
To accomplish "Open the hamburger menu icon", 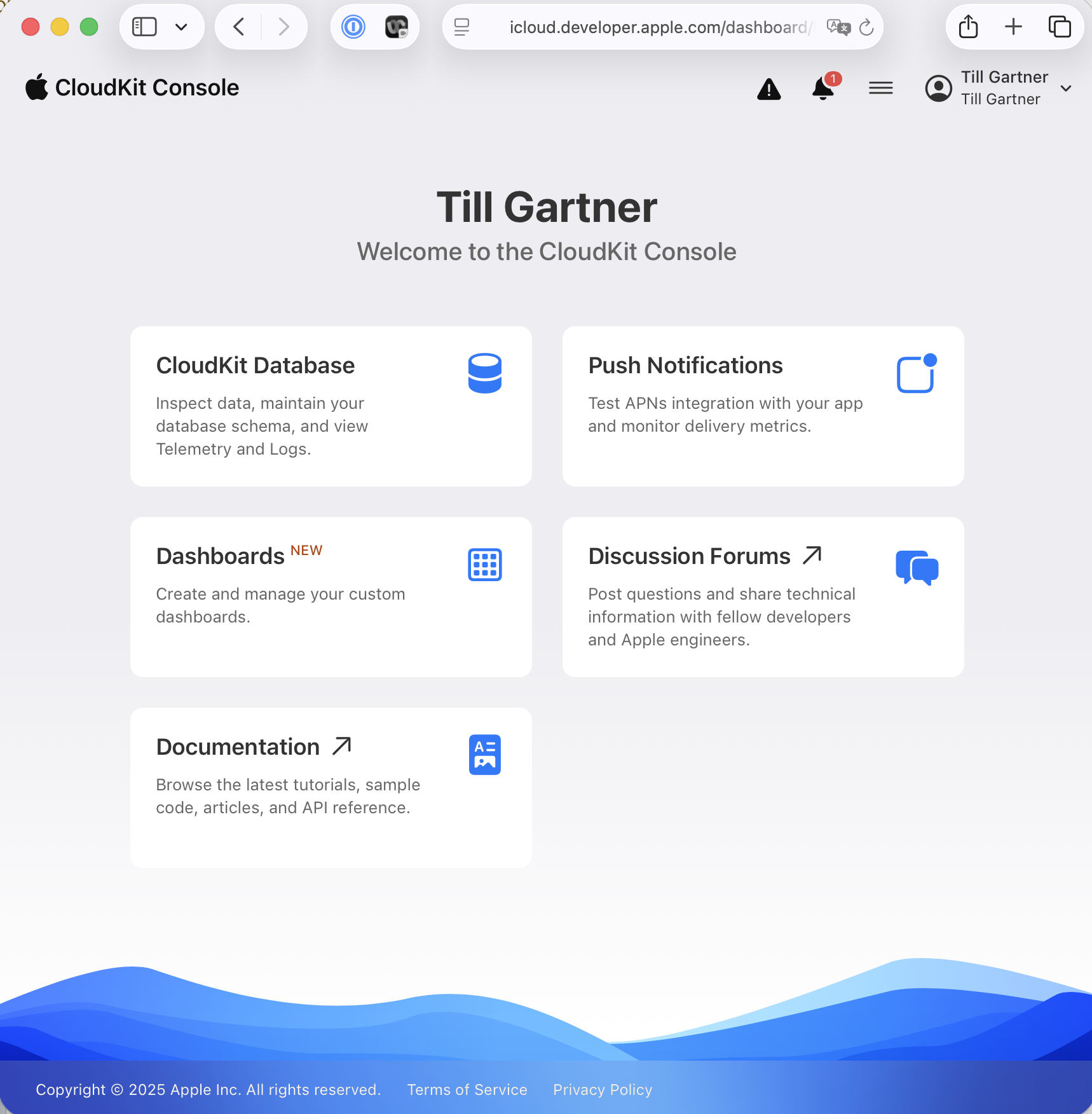I will (x=880, y=88).
